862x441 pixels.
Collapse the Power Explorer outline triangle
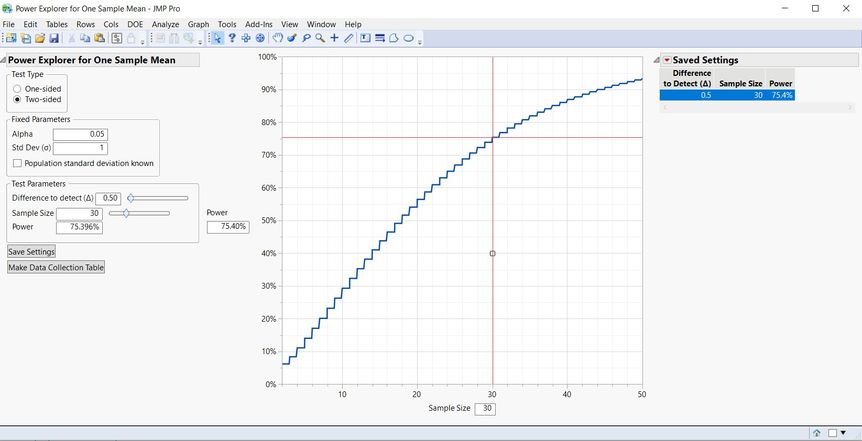3,60
